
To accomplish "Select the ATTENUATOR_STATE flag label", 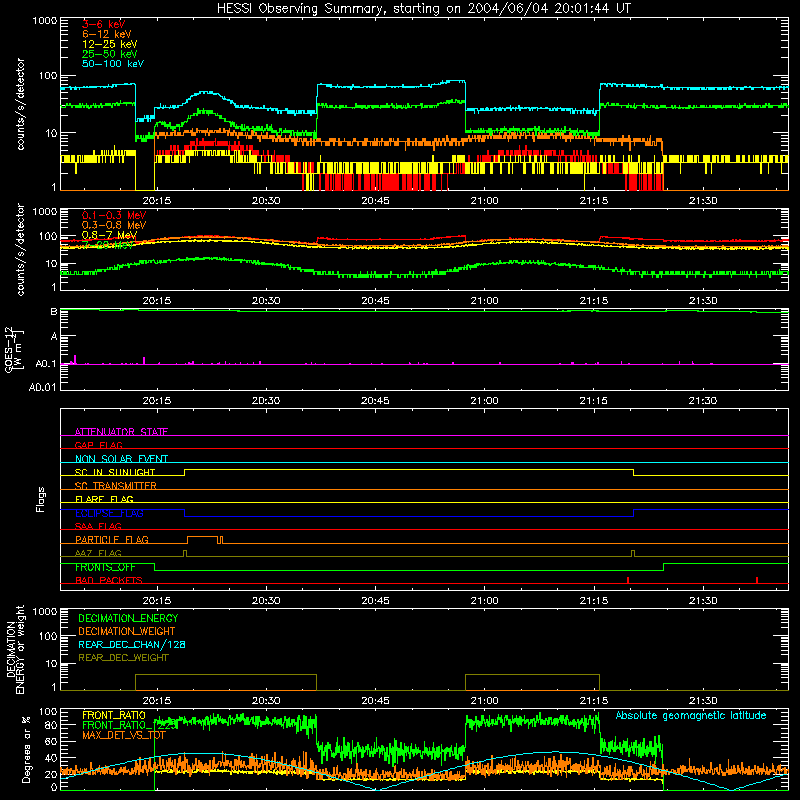I will tap(121, 432).
